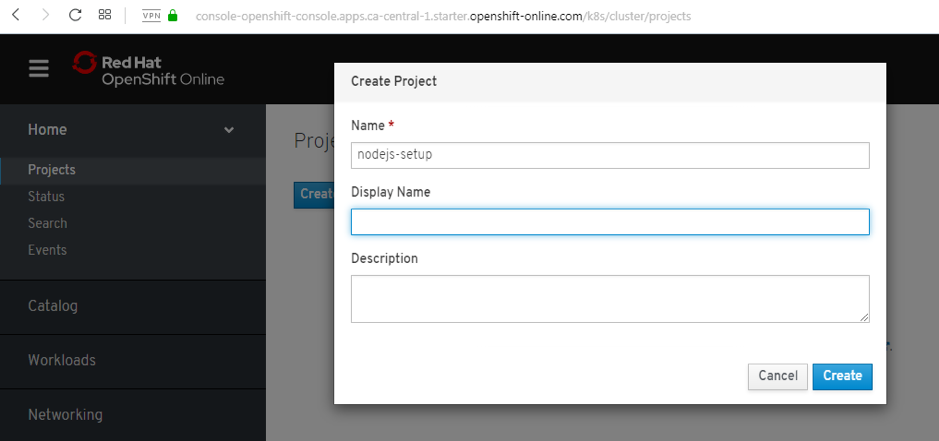Click the VPN badge in address bar
Image resolution: width=939 pixels, height=441 pixels.
click(152, 16)
